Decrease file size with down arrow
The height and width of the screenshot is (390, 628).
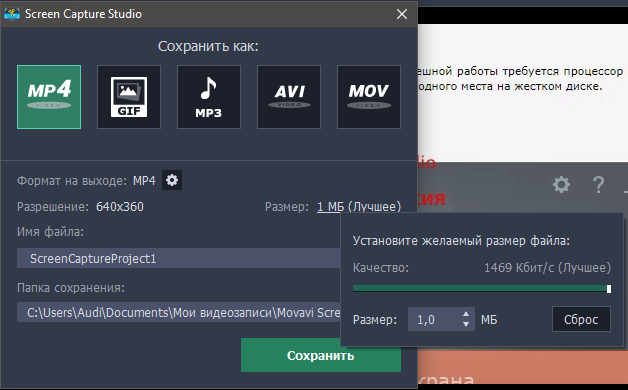tap(466, 324)
